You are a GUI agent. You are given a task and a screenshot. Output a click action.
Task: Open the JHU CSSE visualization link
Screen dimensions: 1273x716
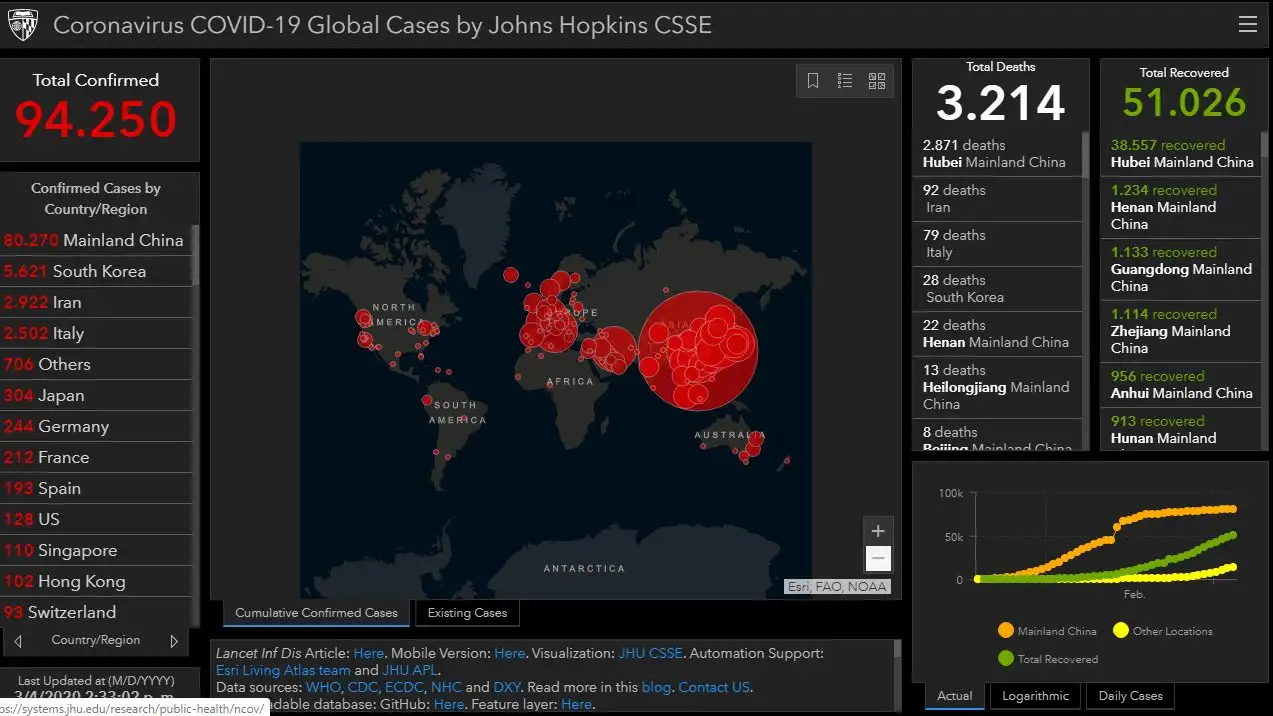(x=650, y=653)
